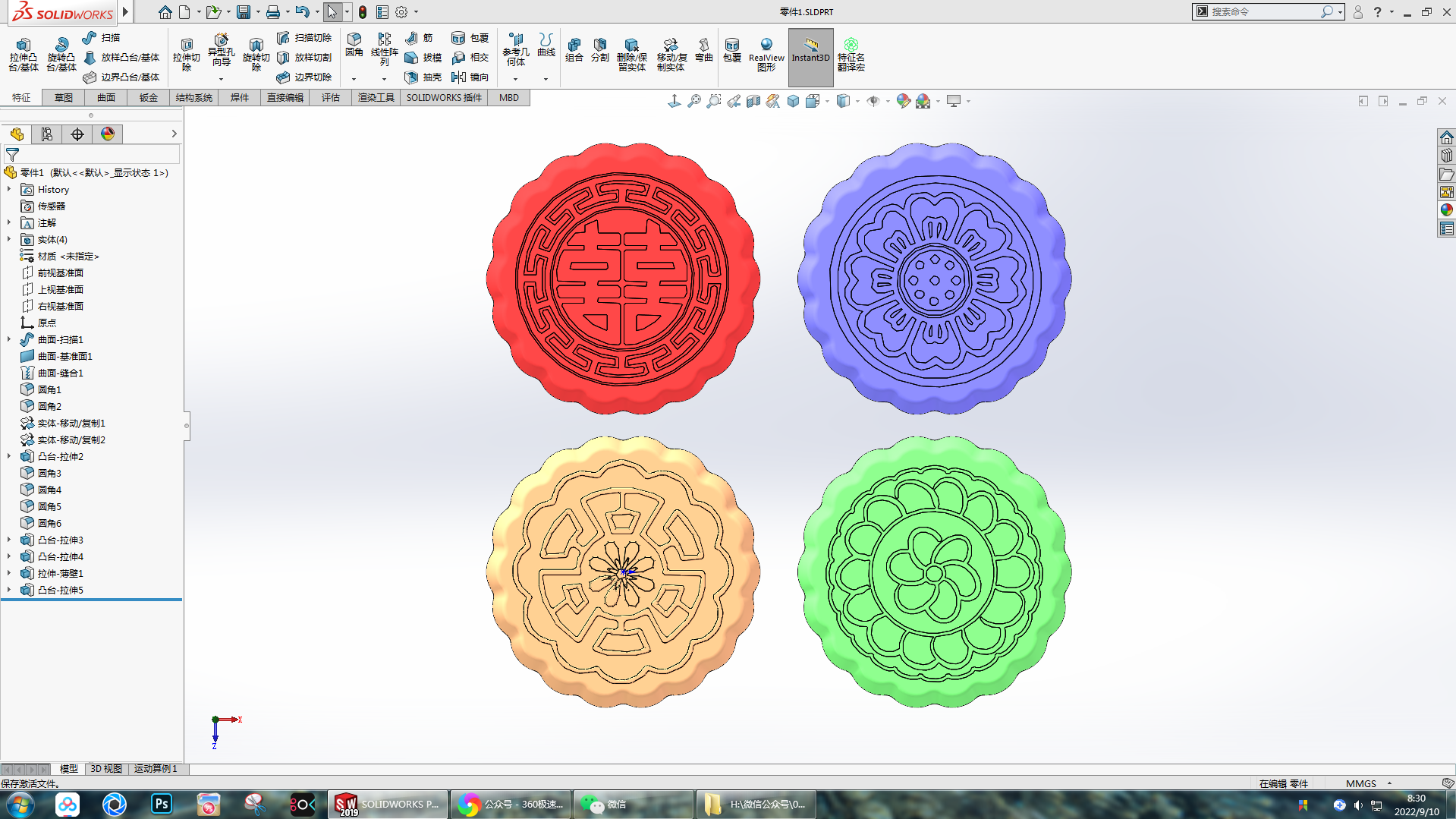Click search command input field
This screenshot has height=819, width=1456.
1263,11
